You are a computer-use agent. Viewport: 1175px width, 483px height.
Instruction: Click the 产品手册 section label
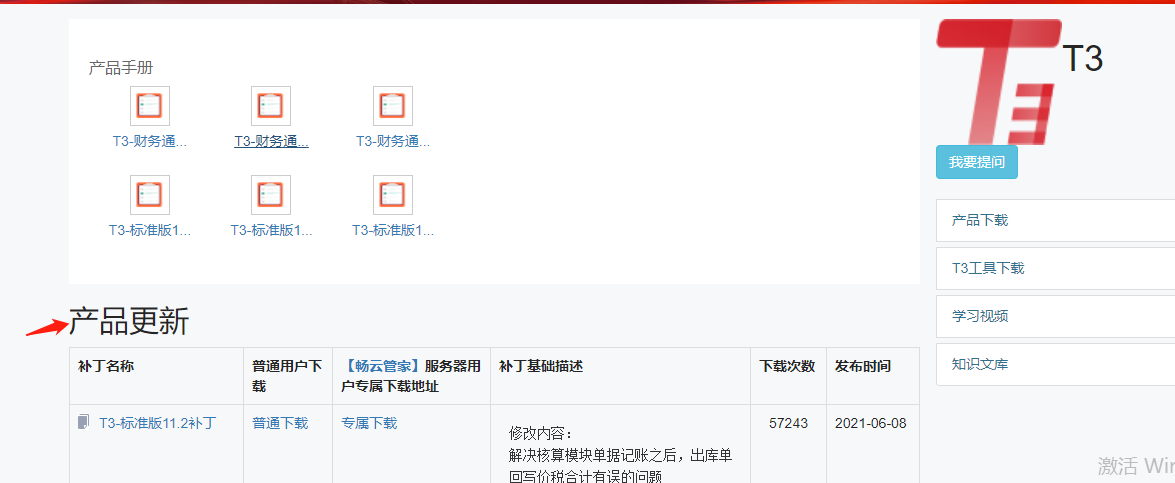(x=121, y=68)
